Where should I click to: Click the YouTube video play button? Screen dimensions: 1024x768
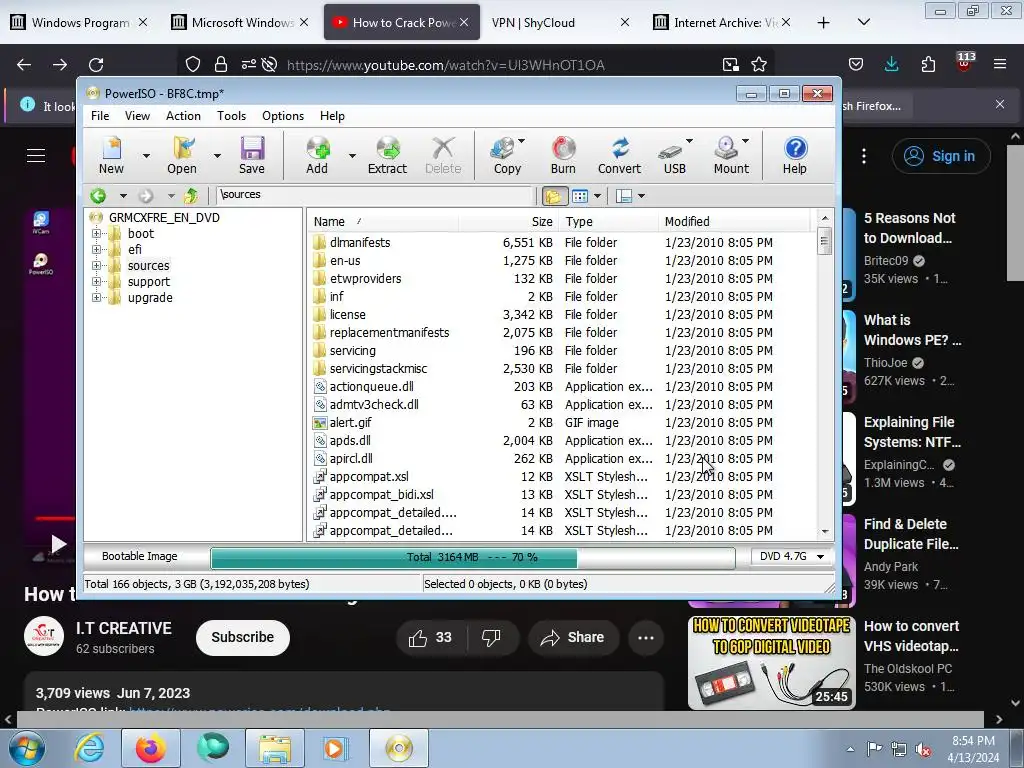[58, 544]
